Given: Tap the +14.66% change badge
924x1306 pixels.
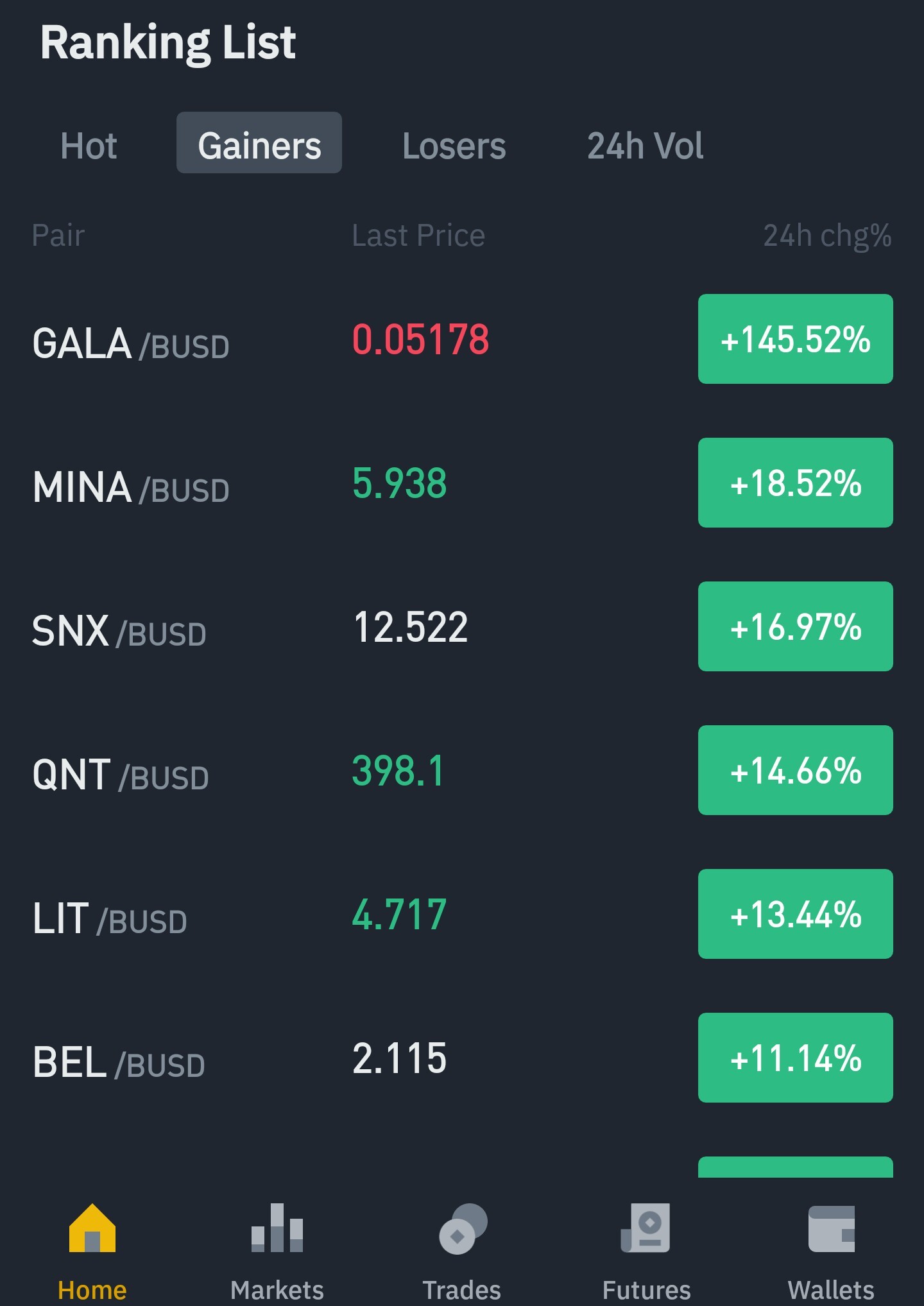Looking at the screenshot, I should pos(796,770).
